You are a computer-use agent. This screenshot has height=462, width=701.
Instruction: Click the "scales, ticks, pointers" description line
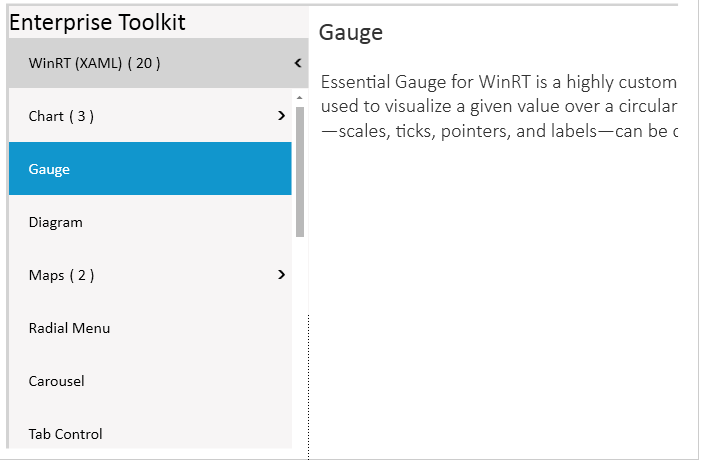click(x=500, y=131)
